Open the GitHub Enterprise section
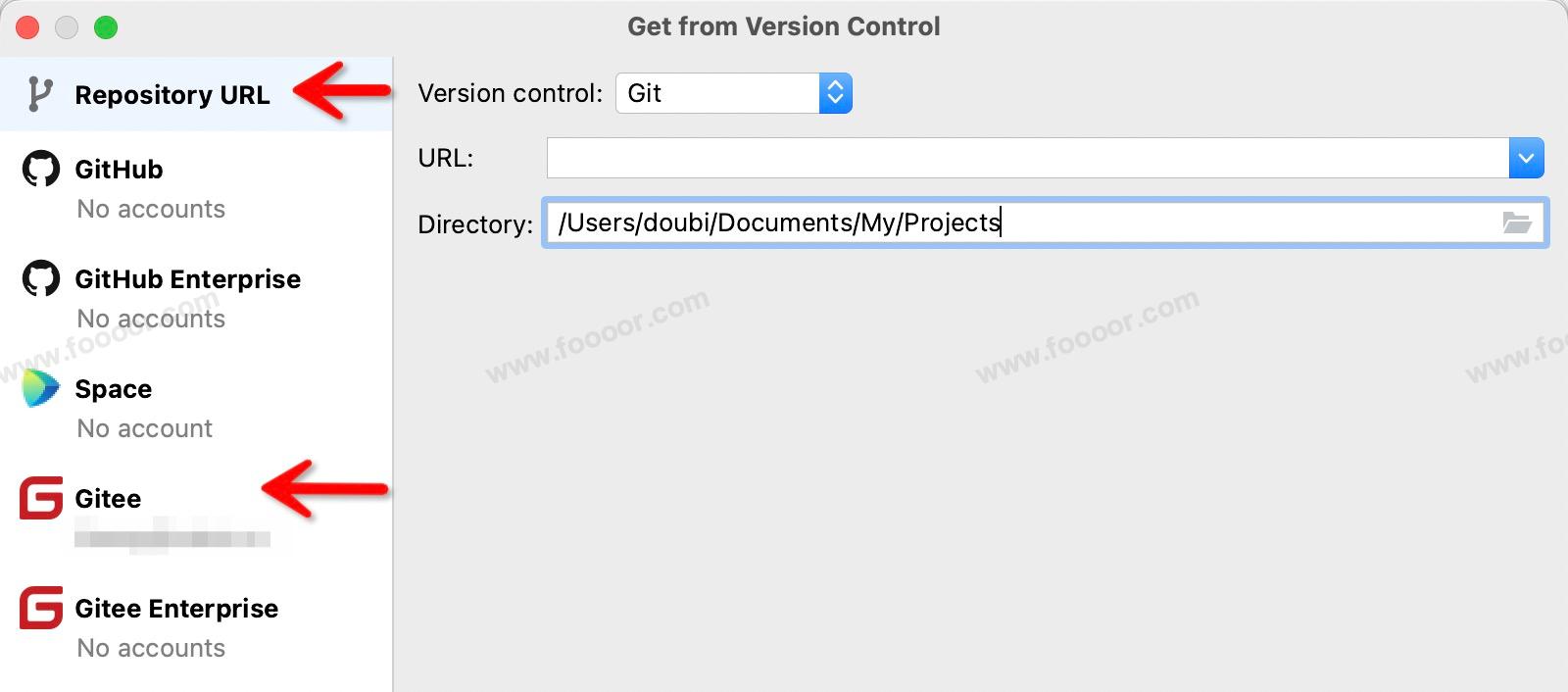Image resolution: width=1568 pixels, height=692 pixels. 187,279
